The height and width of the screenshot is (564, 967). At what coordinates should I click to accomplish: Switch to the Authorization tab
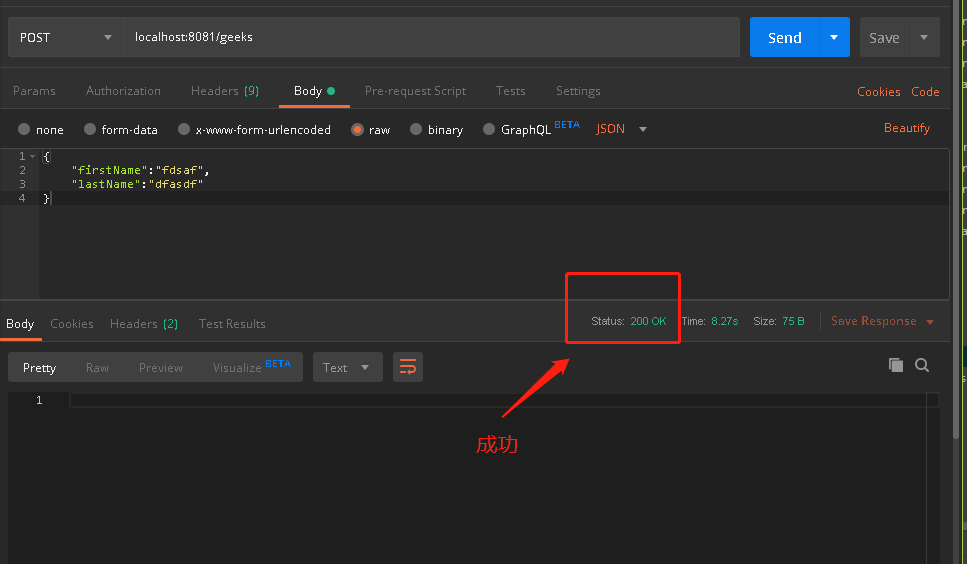[x=123, y=91]
